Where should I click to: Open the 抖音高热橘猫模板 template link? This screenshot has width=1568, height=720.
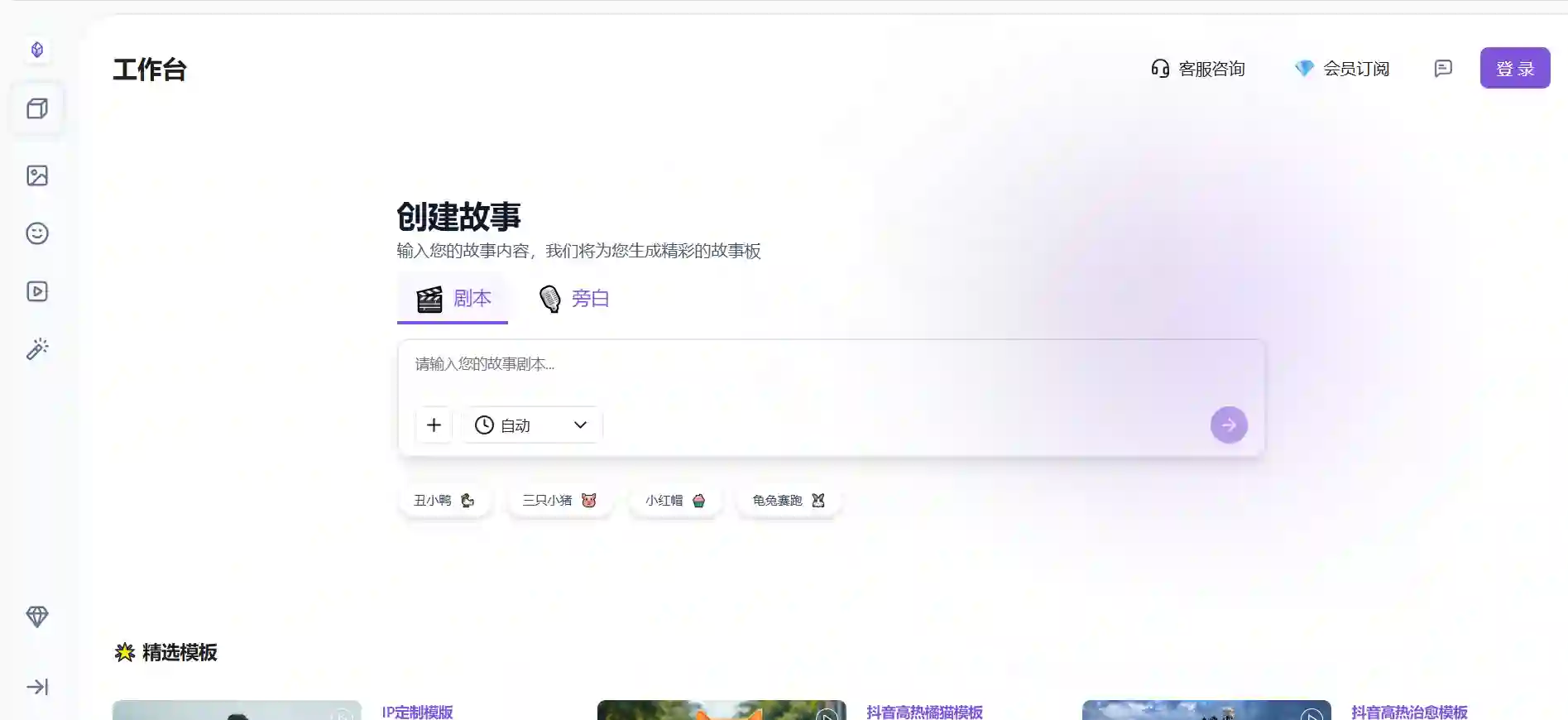(x=924, y=712)
